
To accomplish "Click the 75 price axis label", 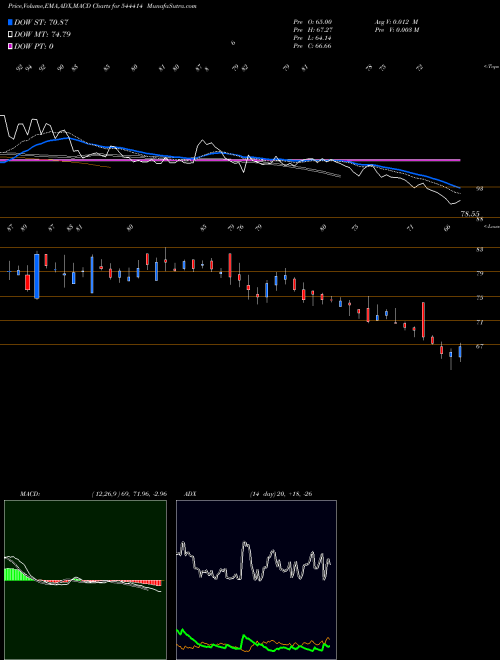I will point(479,298).
